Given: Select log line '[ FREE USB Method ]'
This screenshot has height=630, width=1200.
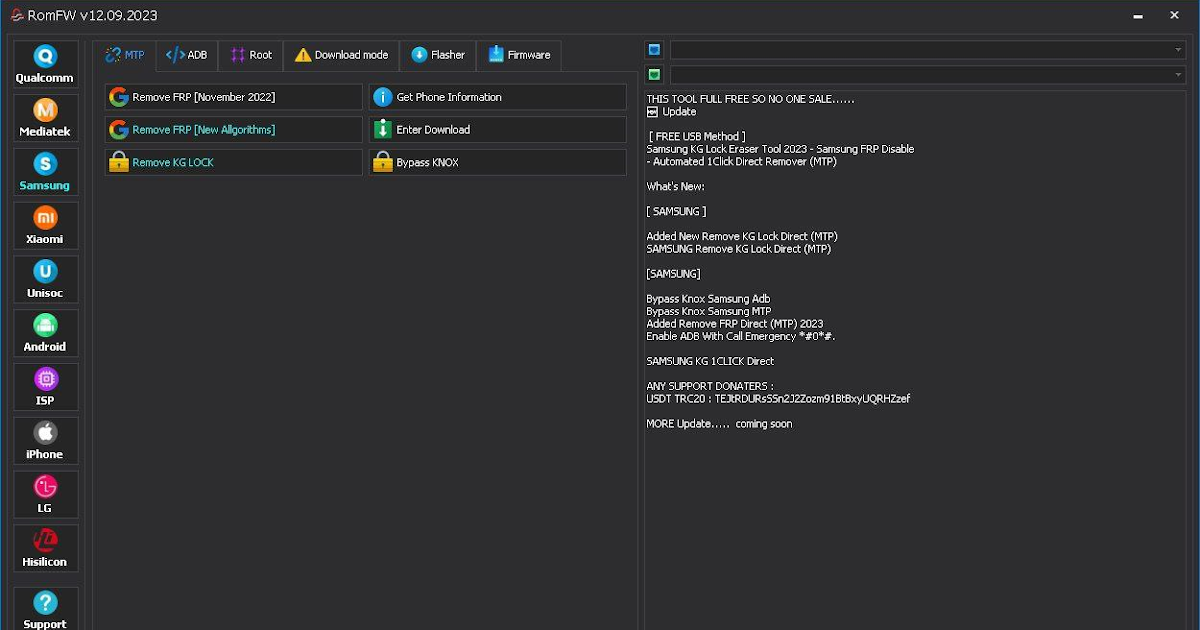Looking at the screenshot, I should point(697,136).
